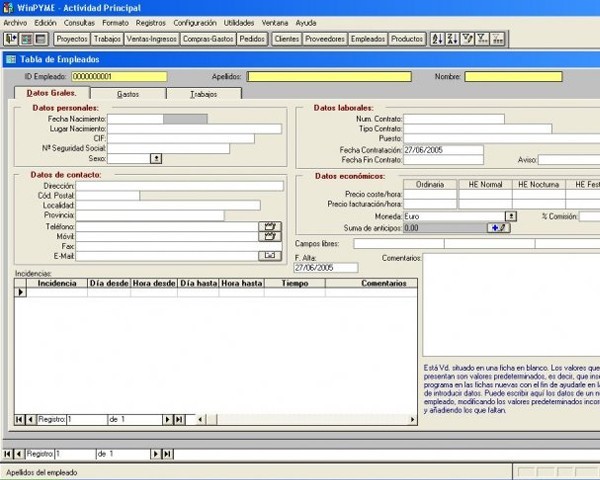600x480 pixels.
Task: Go to previous incidencia record
Action: click(x=31, y=420)
